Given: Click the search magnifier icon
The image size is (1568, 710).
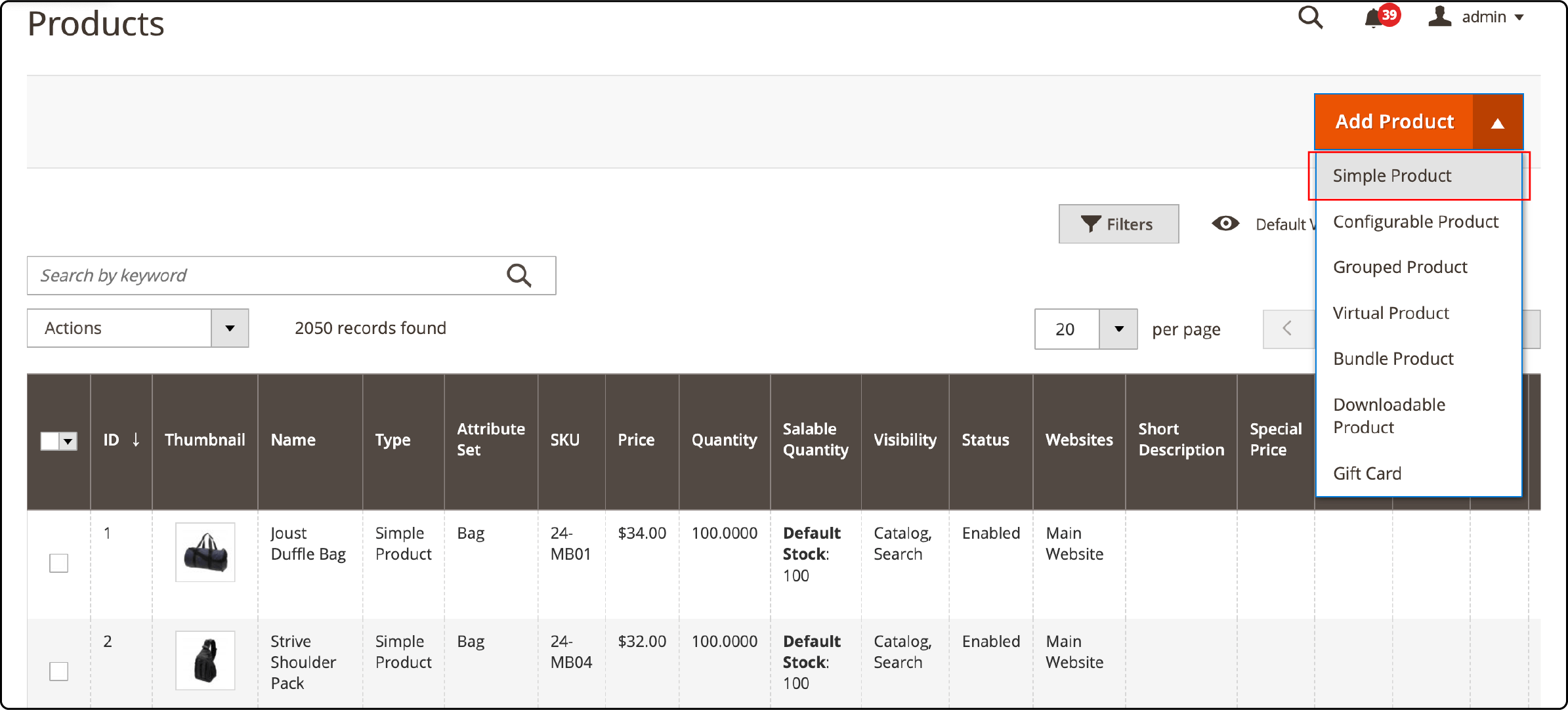Looking at the screenshot, I should (x=1311, y=17).
